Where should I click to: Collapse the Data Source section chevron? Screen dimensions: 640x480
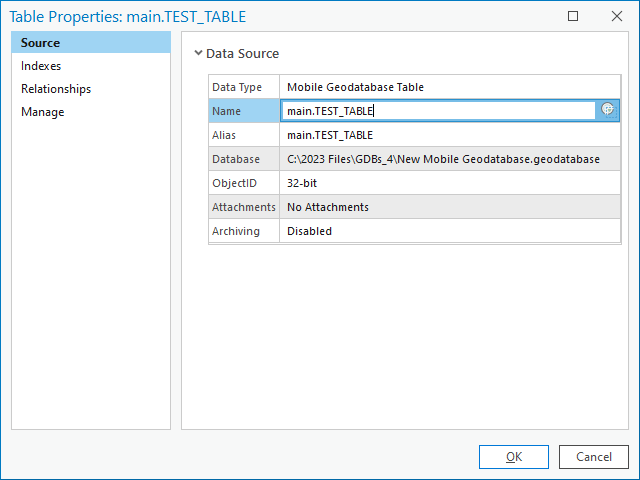click(198, 54)
